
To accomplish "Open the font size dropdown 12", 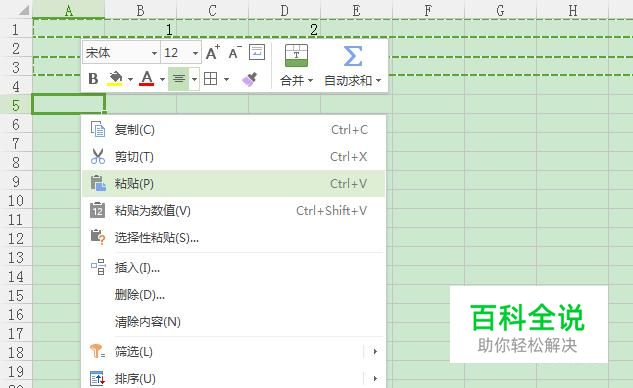I will [195, 53].
